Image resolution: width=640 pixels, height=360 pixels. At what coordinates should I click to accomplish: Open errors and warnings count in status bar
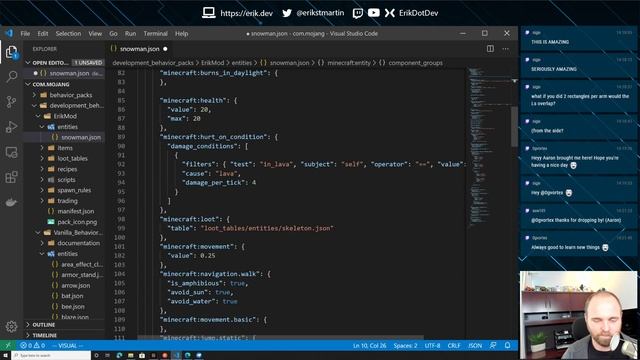33,345
